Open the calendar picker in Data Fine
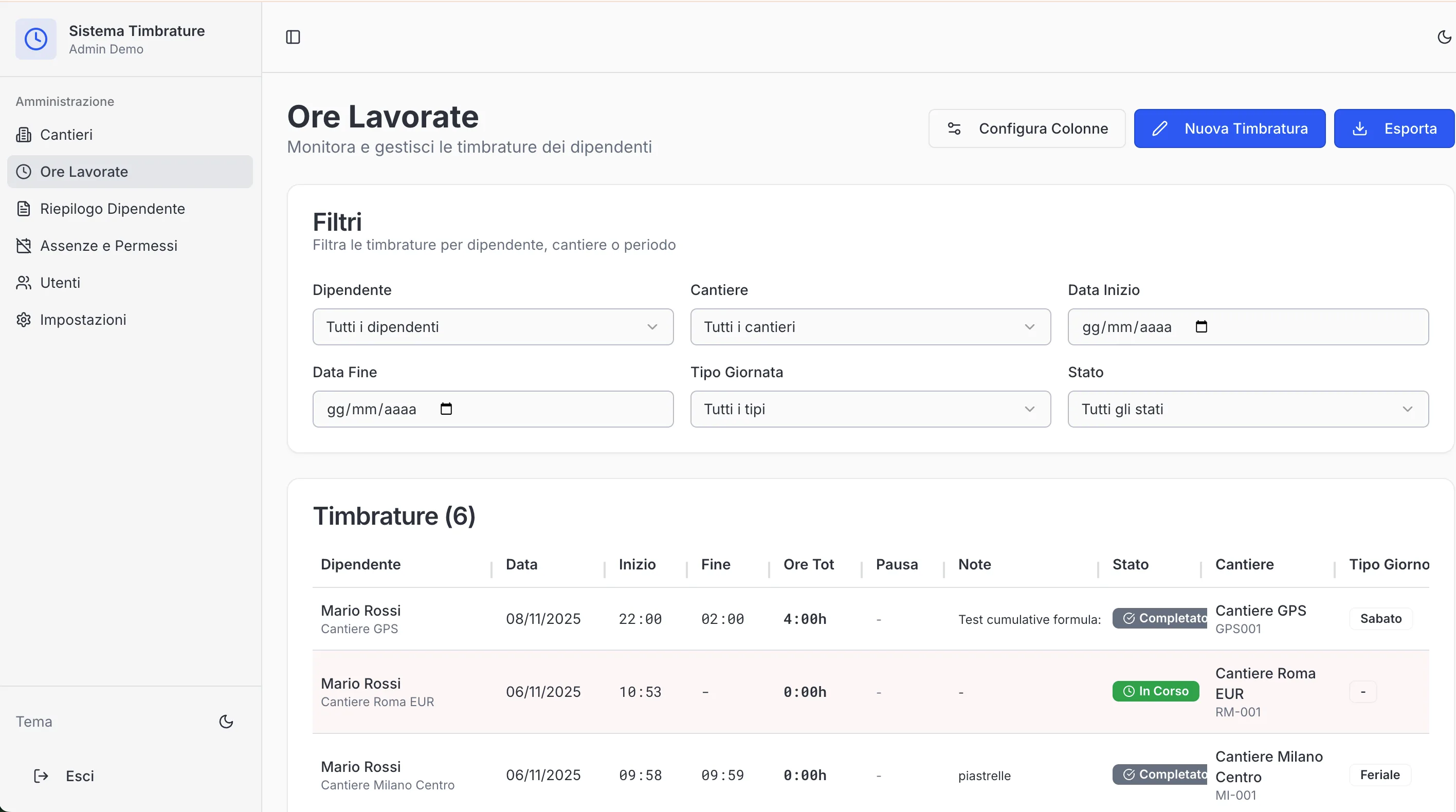 click(x=446, y=409)
